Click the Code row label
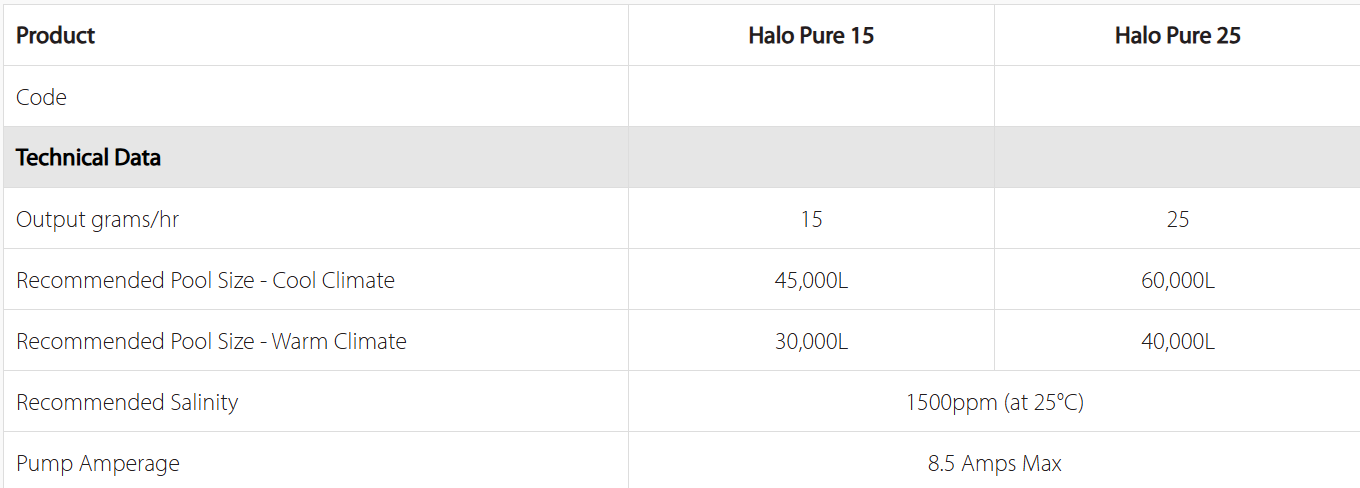This screenshot has height=488, width=1360. [x=41, y=97]
